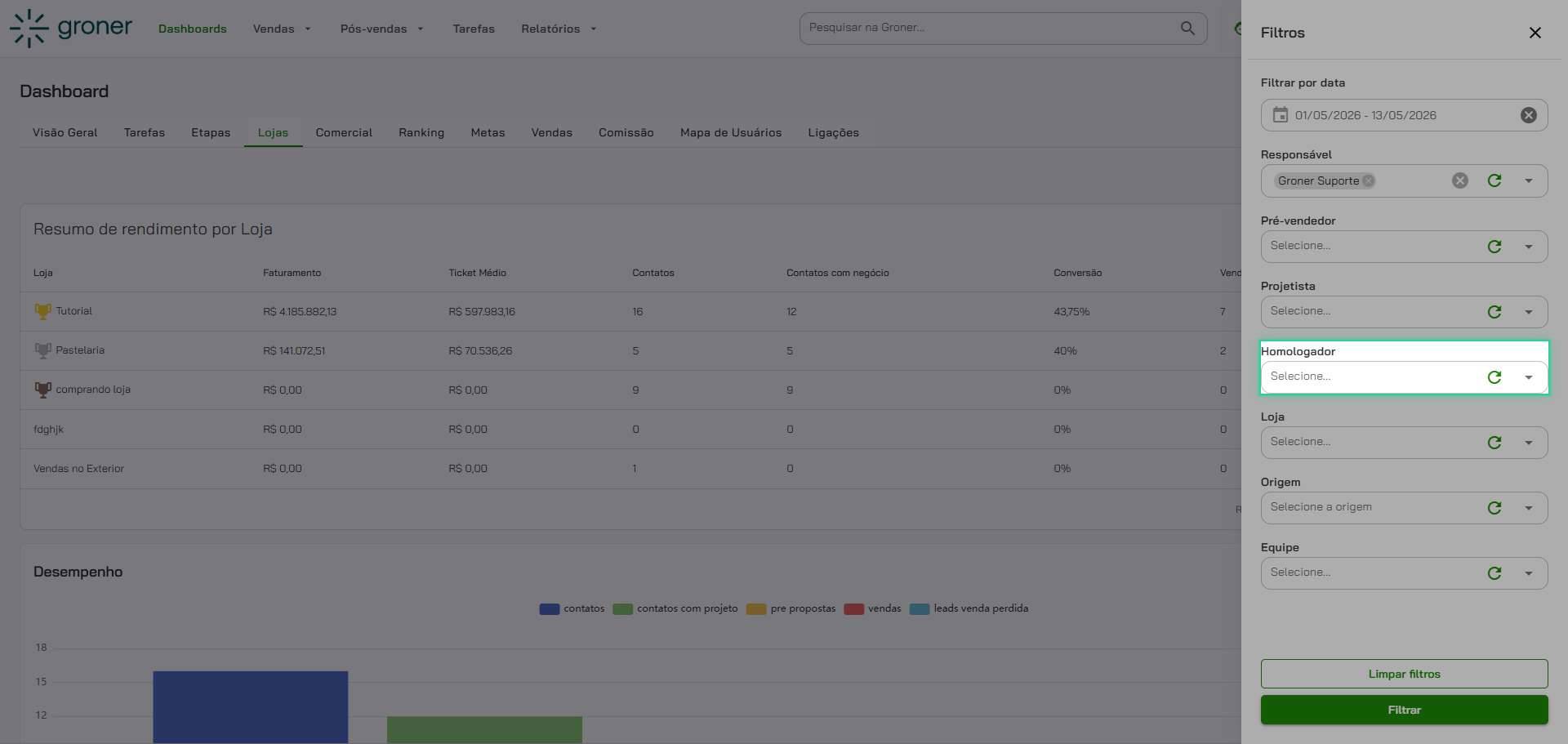Click the Contatos com negócio header

[x=837, y=273]
